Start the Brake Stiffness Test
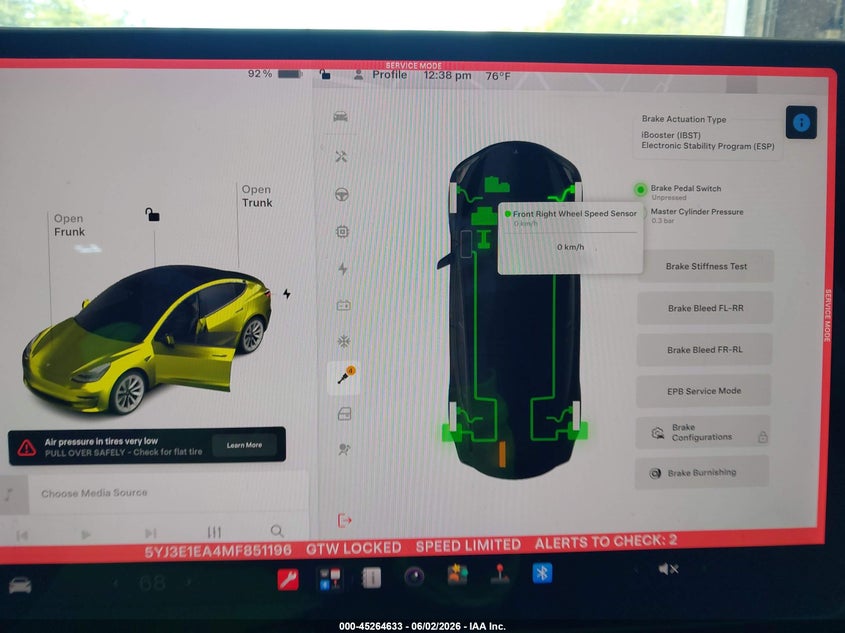This screenshot has height=633, width=845. tap(706, 266)
